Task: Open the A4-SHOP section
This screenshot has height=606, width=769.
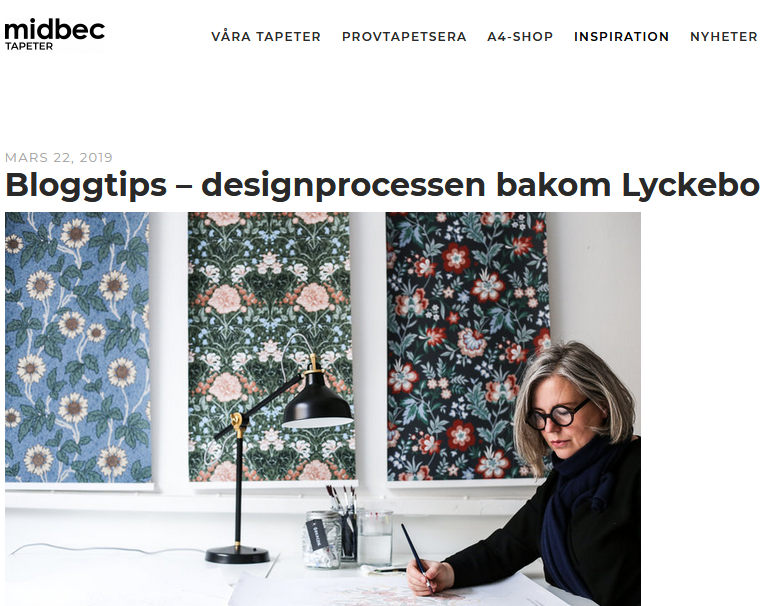Action: point(520,37)
